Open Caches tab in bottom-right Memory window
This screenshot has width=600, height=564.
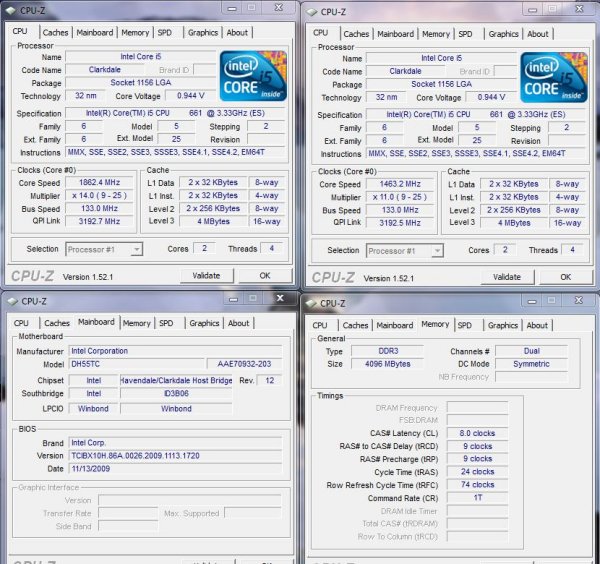pos(355,325)
